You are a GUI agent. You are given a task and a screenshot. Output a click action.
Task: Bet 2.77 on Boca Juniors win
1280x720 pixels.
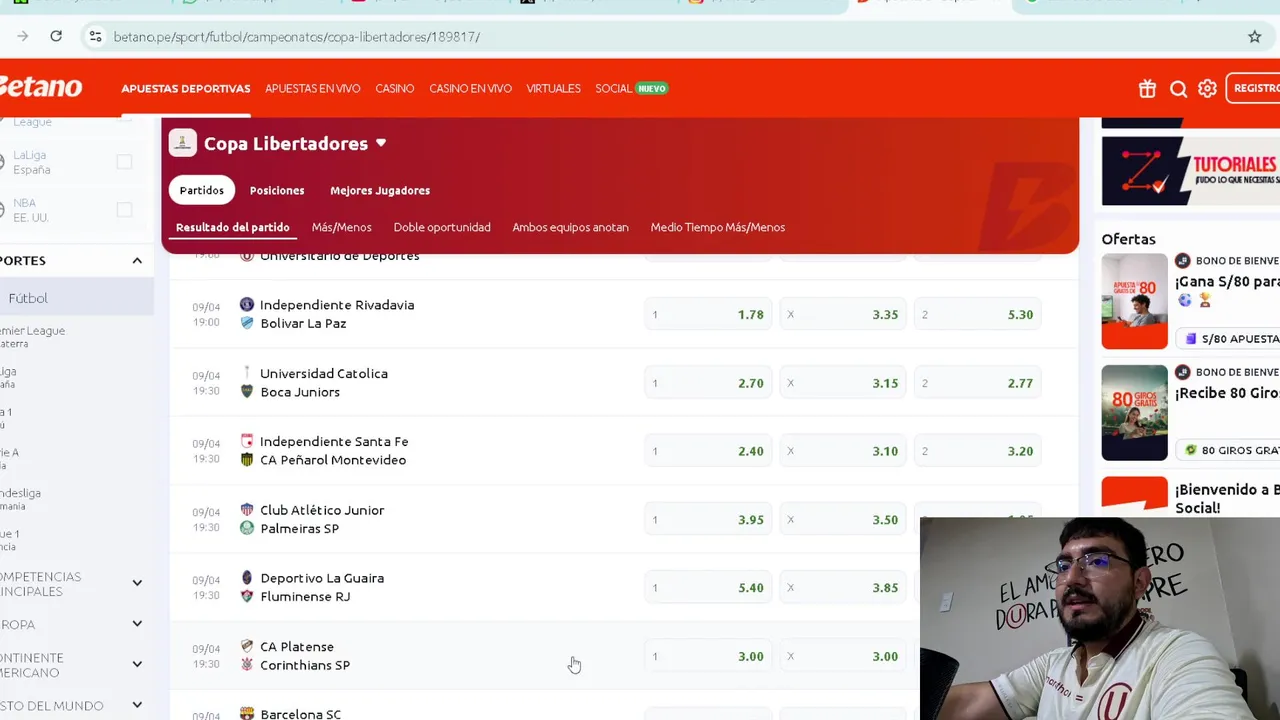tap(978, 383)
